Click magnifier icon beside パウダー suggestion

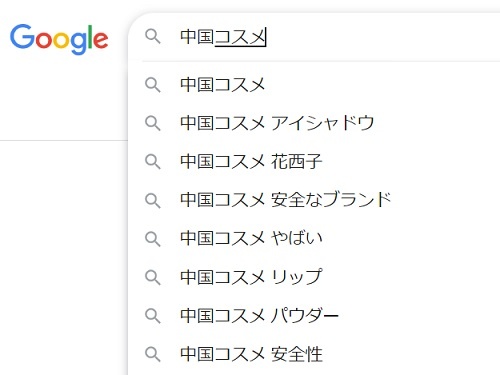click(x=153, y=315)
